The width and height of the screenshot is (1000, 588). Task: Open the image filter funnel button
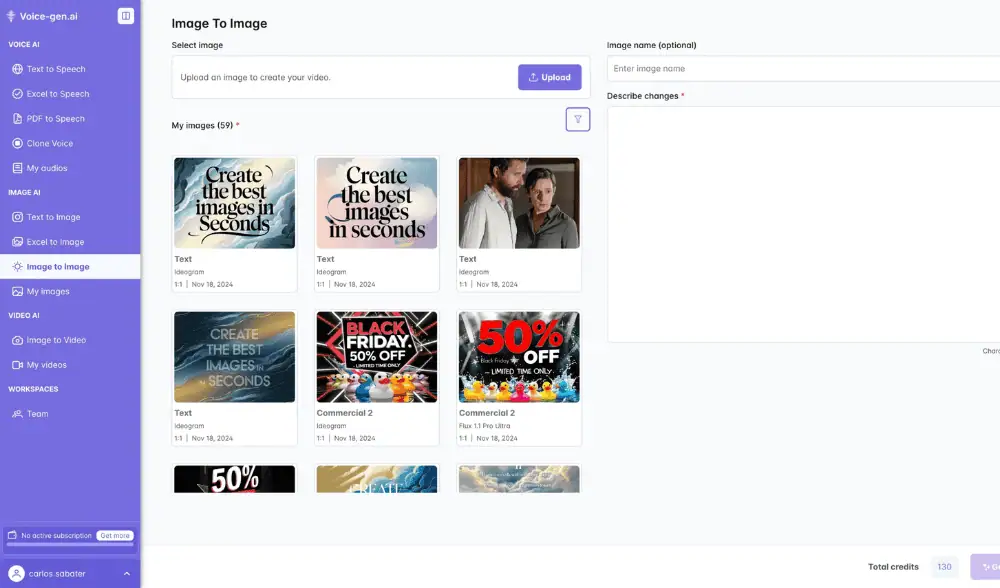click(577, 119)
